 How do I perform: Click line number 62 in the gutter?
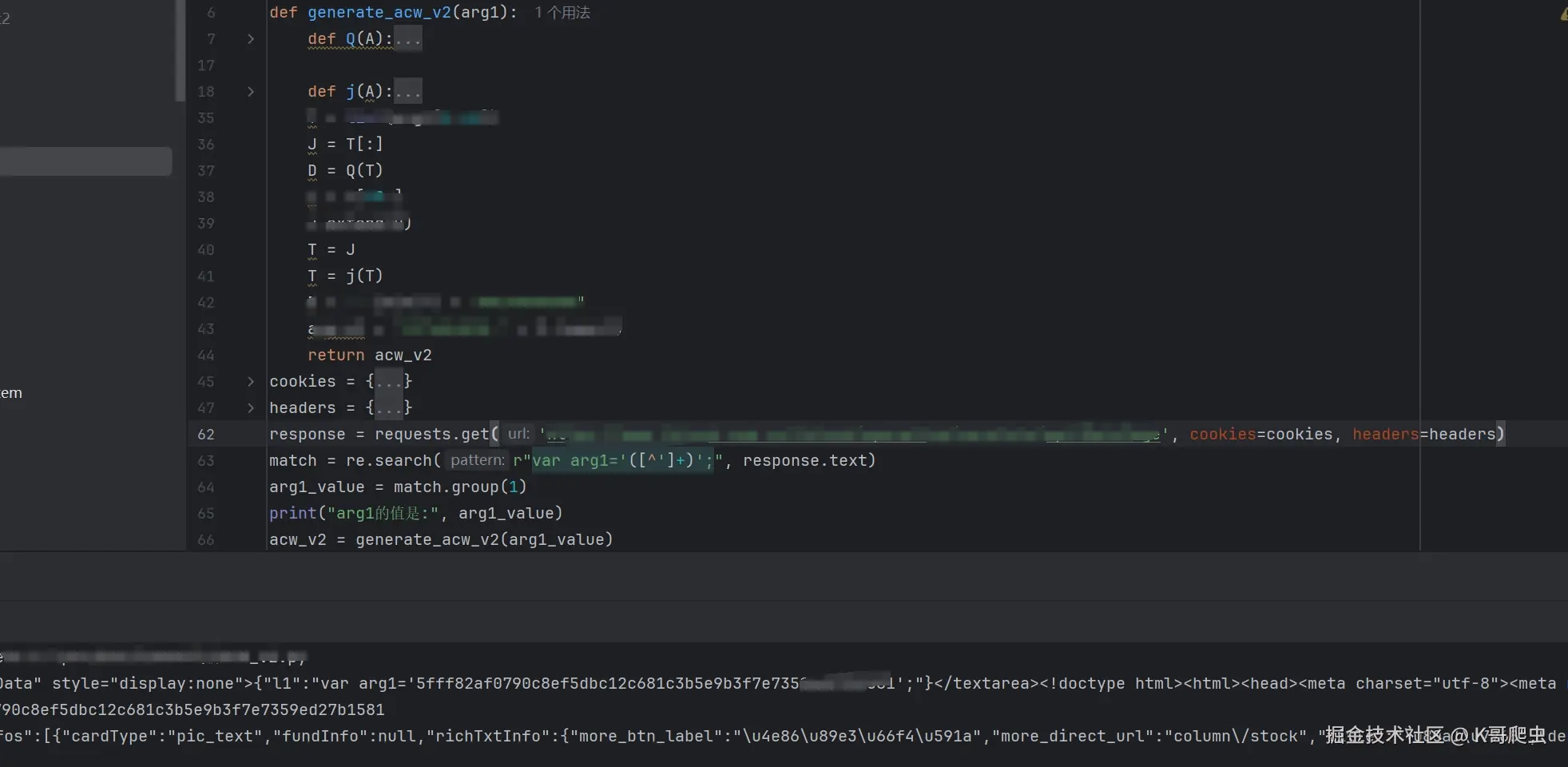click(x=206, y=435)
